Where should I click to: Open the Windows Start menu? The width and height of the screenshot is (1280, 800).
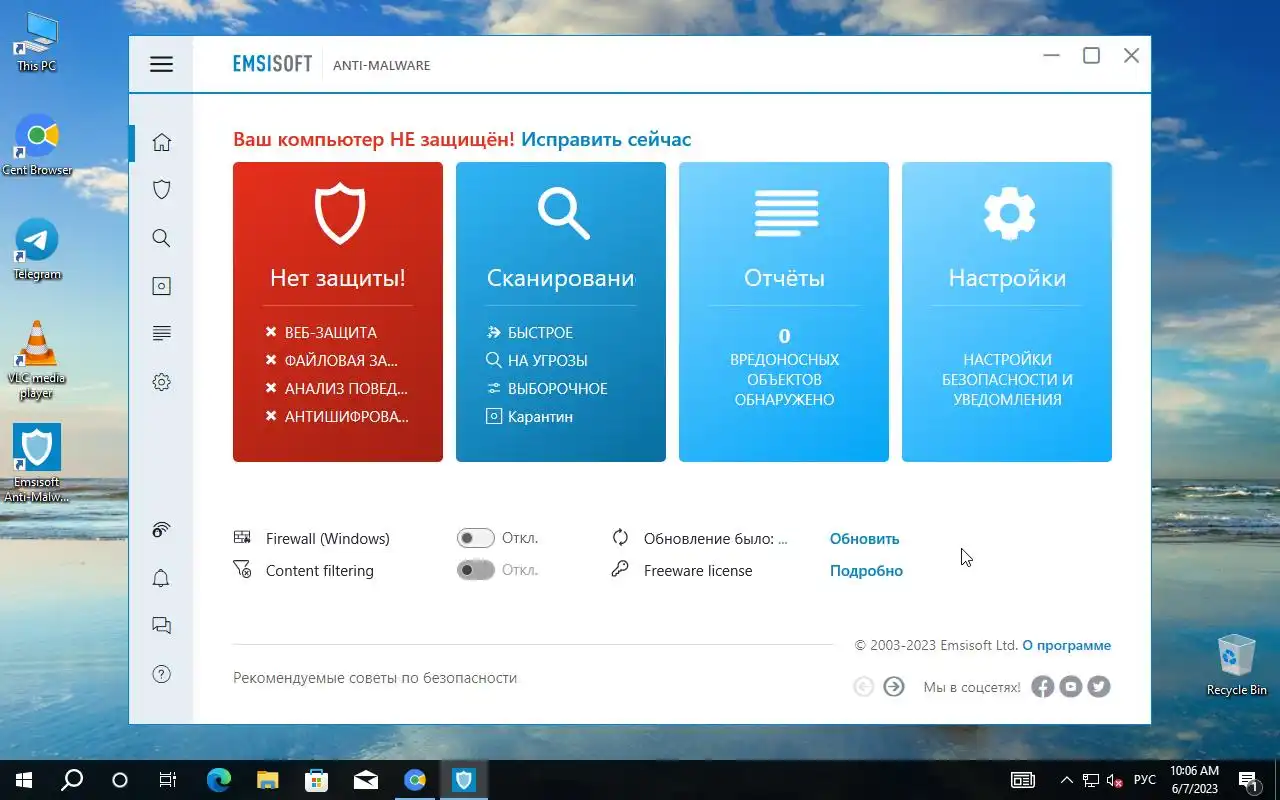pos(24,780)
